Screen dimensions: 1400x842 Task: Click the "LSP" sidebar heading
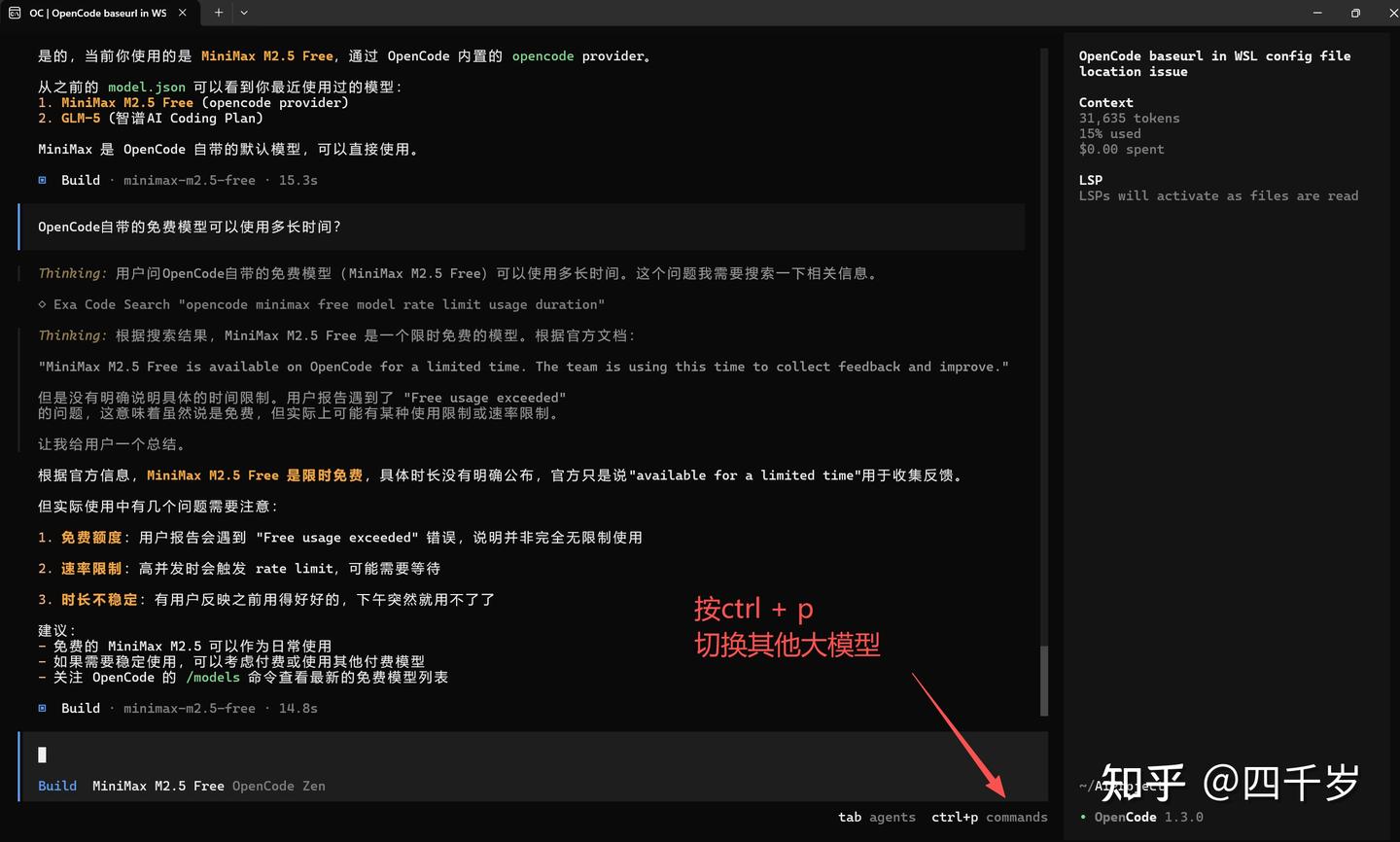pos(1091,180)
